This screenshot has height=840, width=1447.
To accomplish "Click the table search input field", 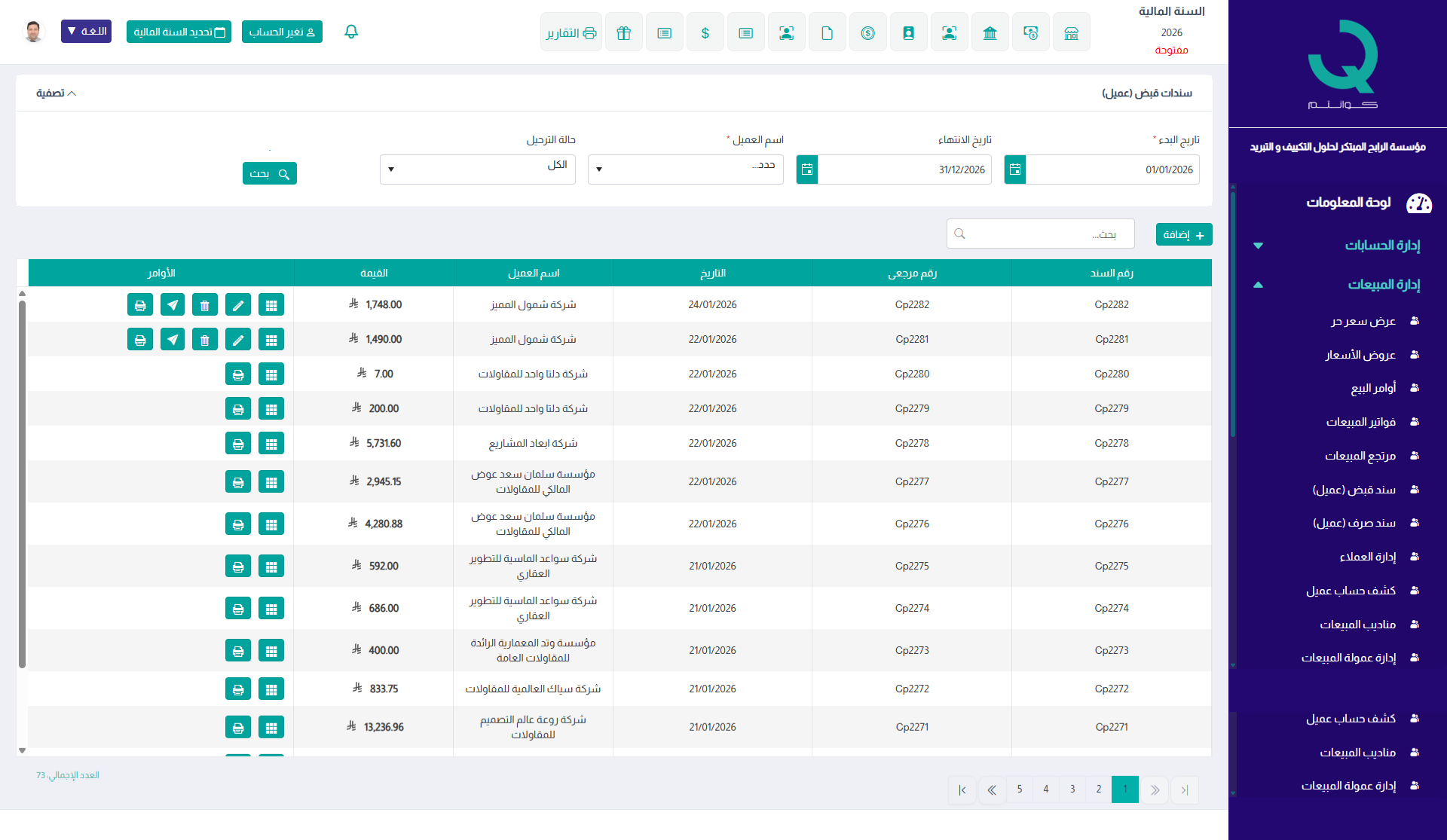I will click(x=1040, y=234).
